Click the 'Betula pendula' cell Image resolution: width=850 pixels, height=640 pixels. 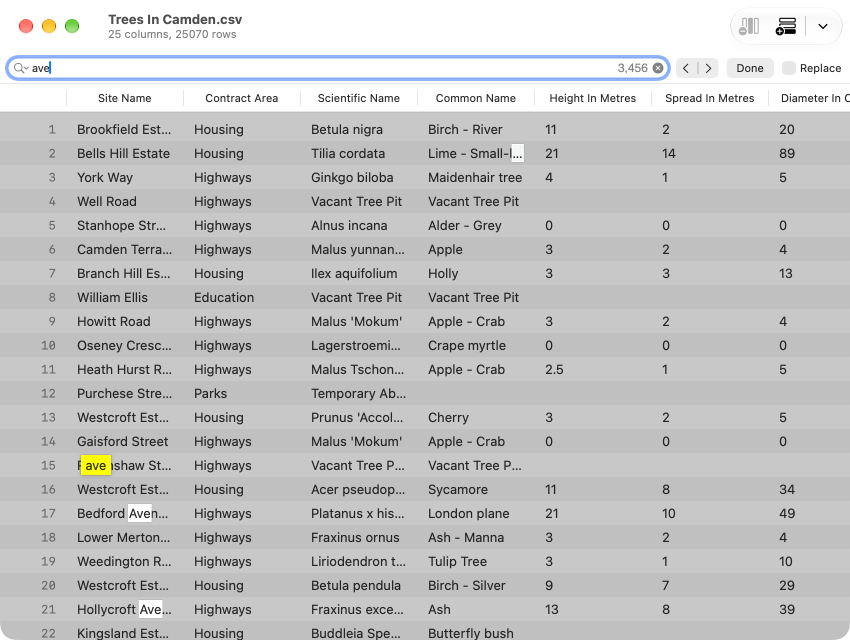coord(356,585)
